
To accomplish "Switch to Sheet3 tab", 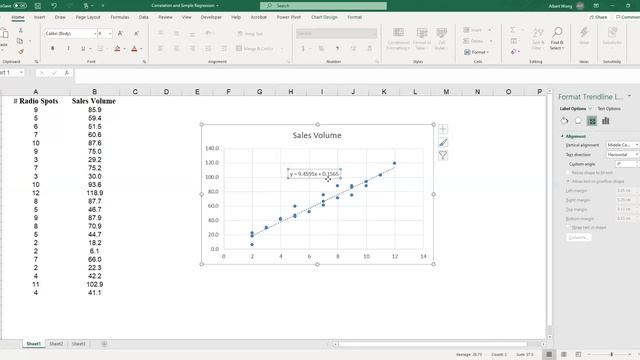I will coord(78,344).
